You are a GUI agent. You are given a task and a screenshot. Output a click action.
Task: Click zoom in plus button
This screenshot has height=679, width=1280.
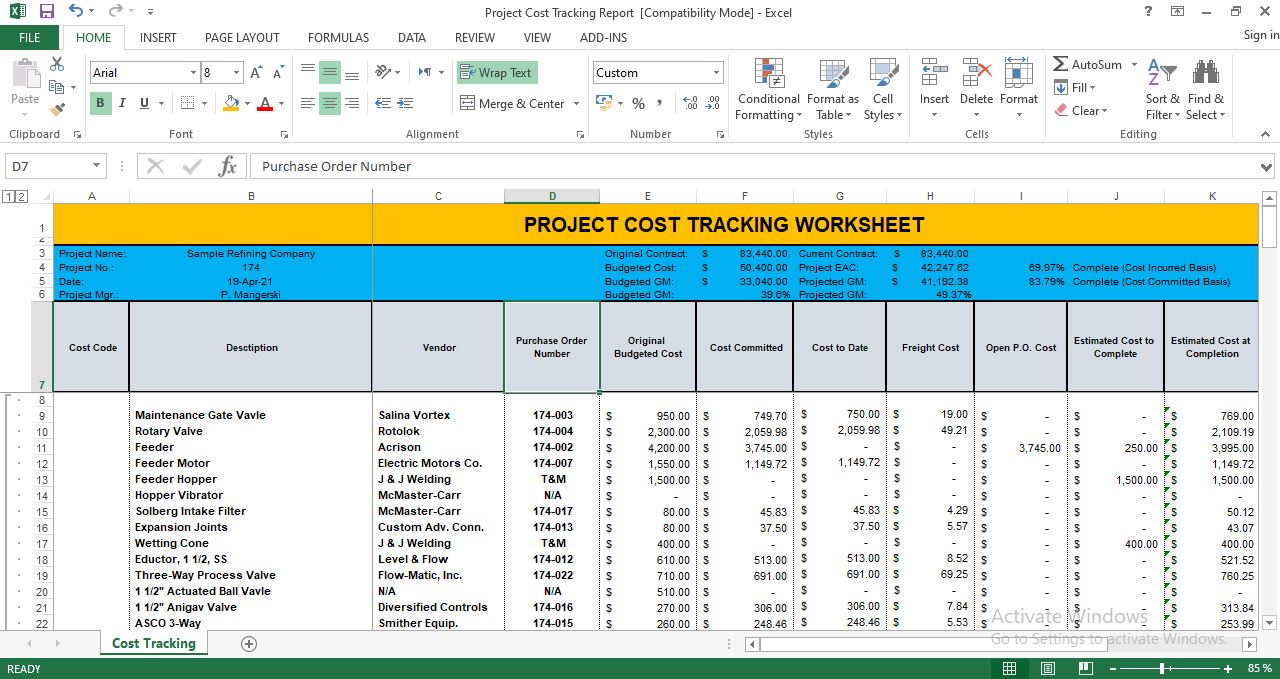(1228, 668)
